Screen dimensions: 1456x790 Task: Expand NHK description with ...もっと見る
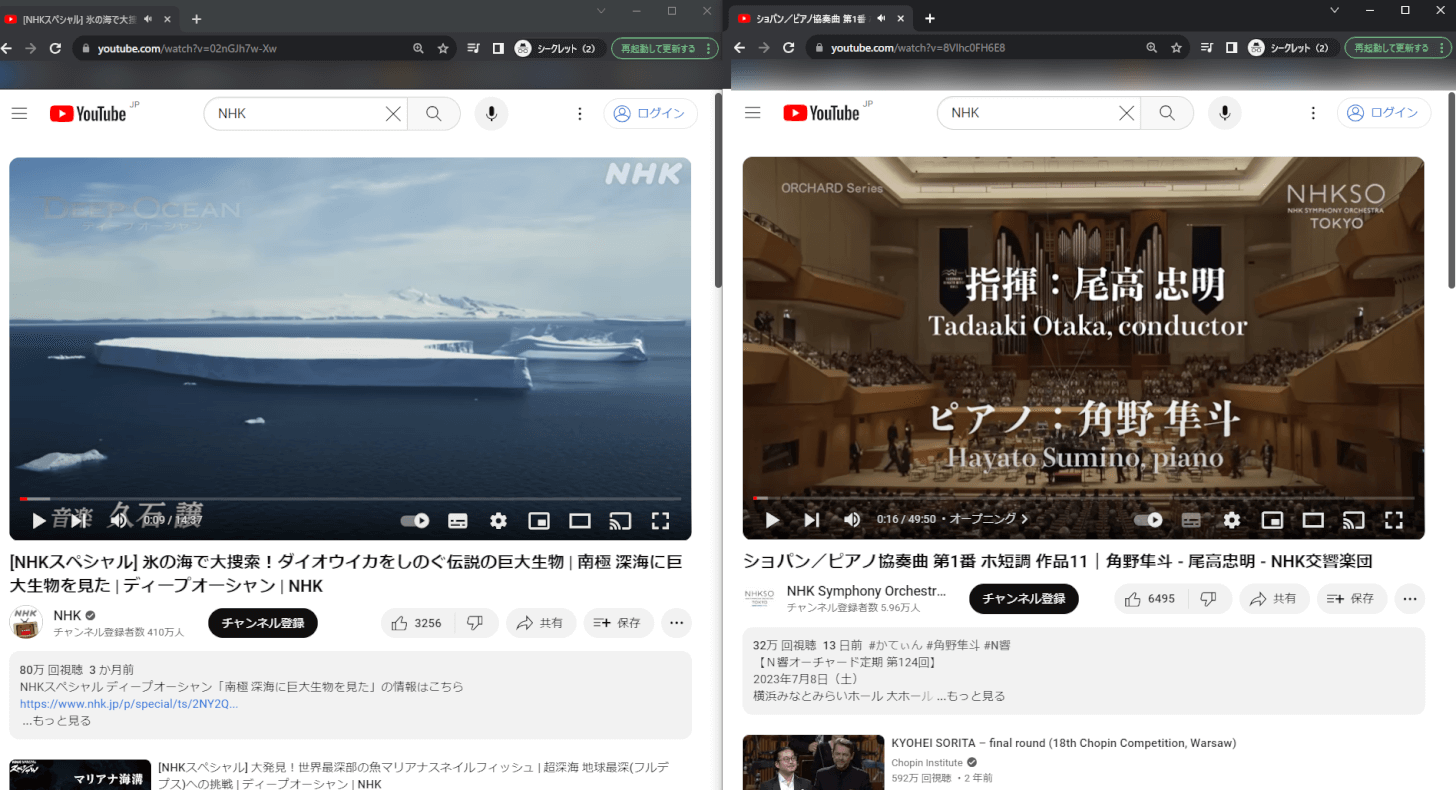point(57,720)
